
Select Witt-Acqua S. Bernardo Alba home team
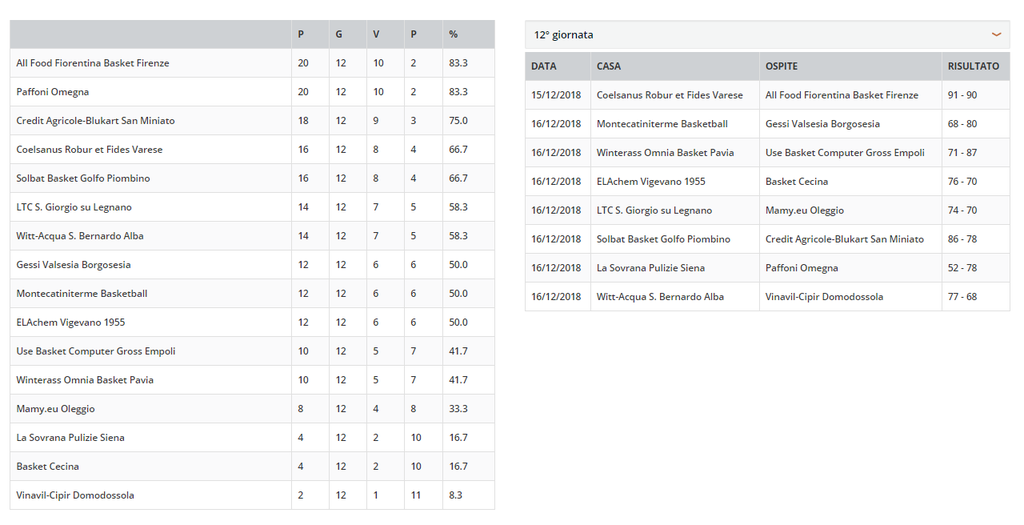[660, 296]
